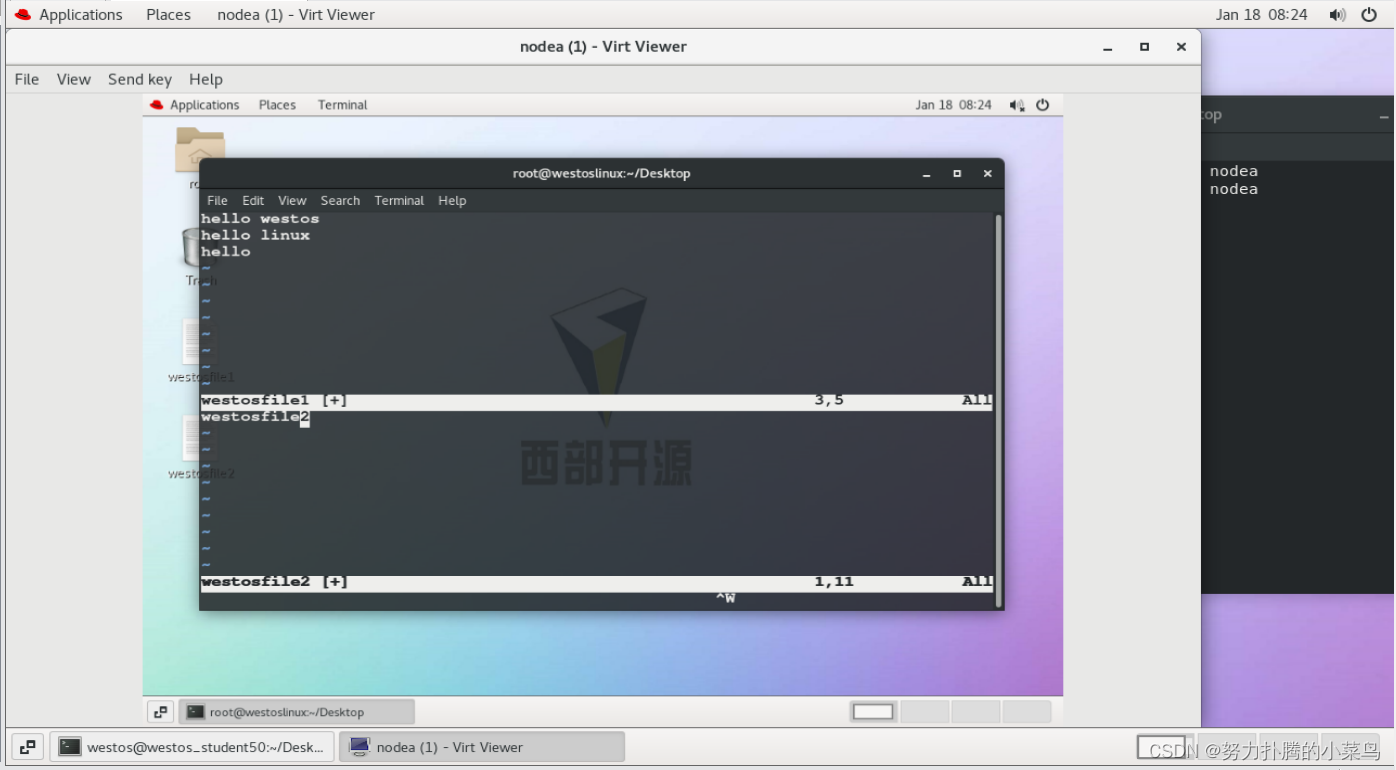
Task: Click 'hello linux' line in vim
Action: (255, 236)
